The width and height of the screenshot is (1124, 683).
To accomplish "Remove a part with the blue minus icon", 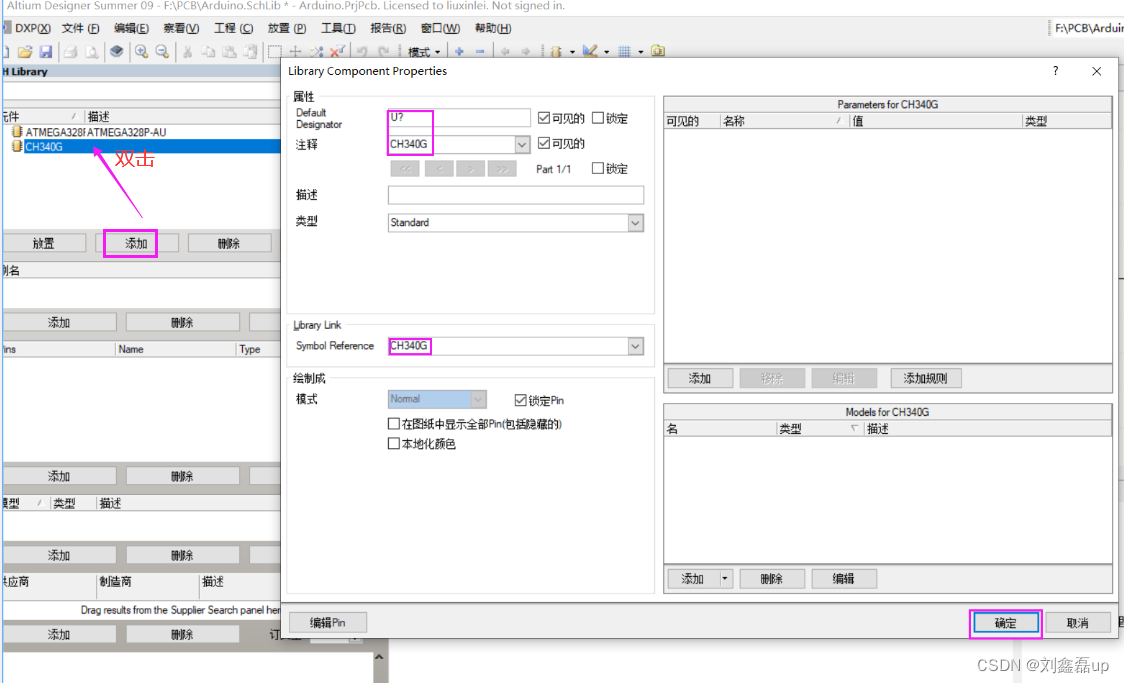I will click(480, 52).
